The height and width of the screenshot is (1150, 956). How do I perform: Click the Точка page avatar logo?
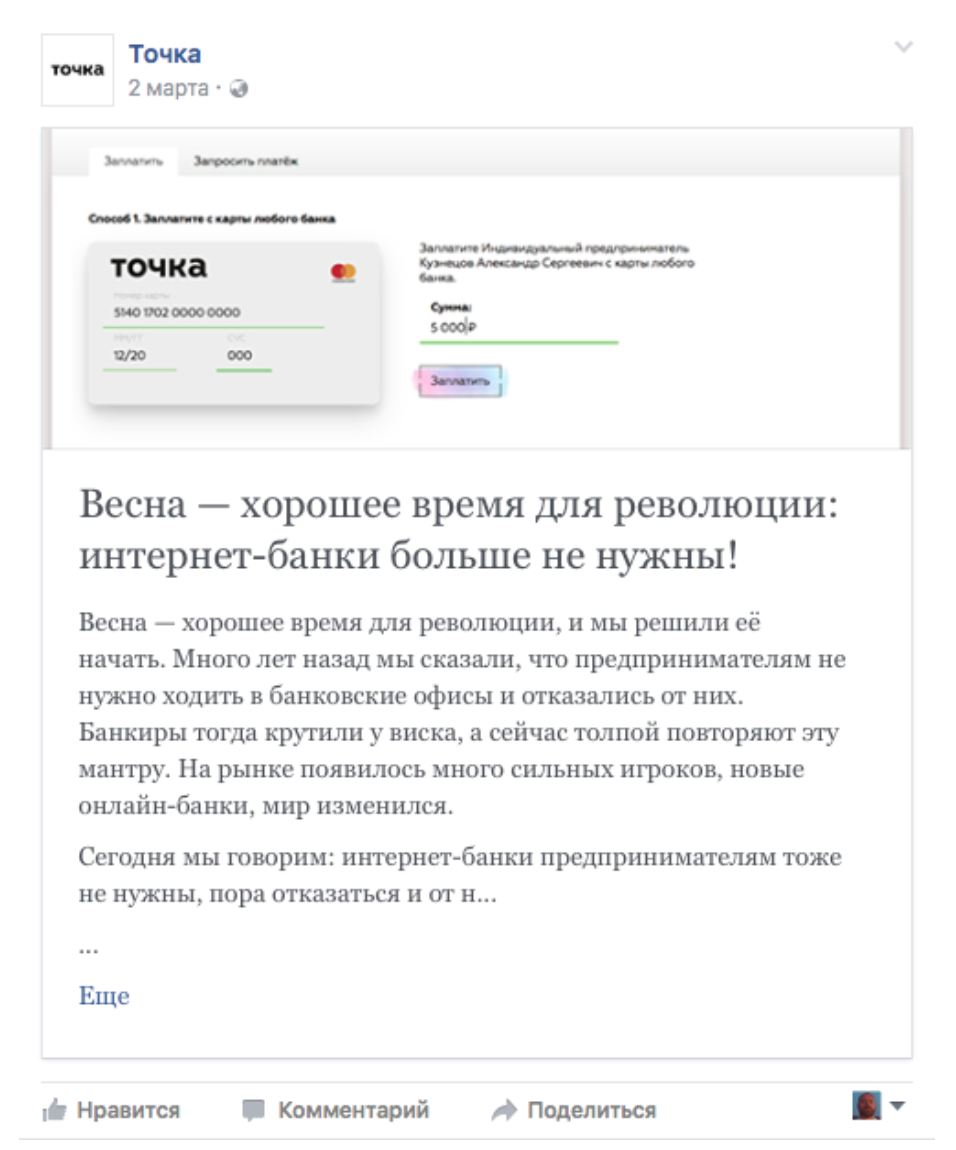click(x=77, y=70)
